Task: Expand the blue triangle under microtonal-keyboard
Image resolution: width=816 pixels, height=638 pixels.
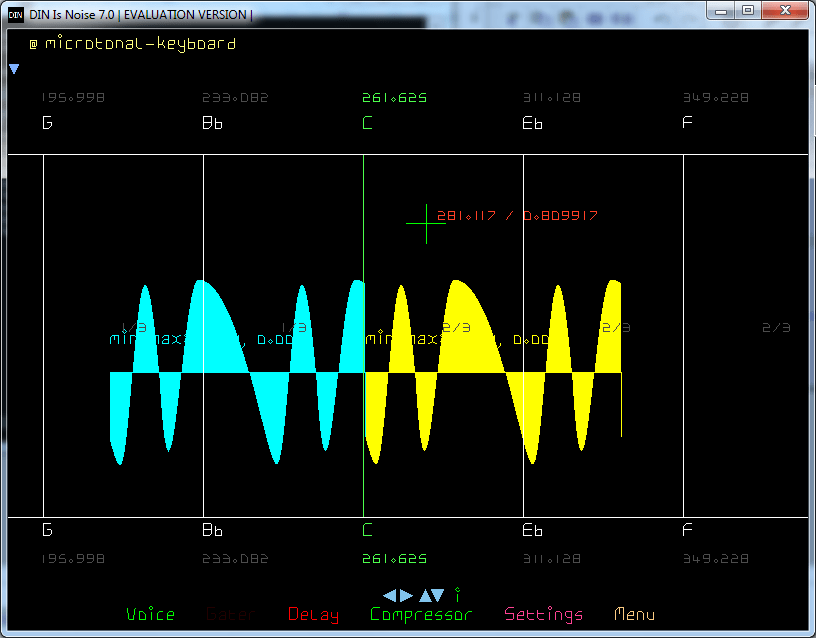Action: click(14, 69)
